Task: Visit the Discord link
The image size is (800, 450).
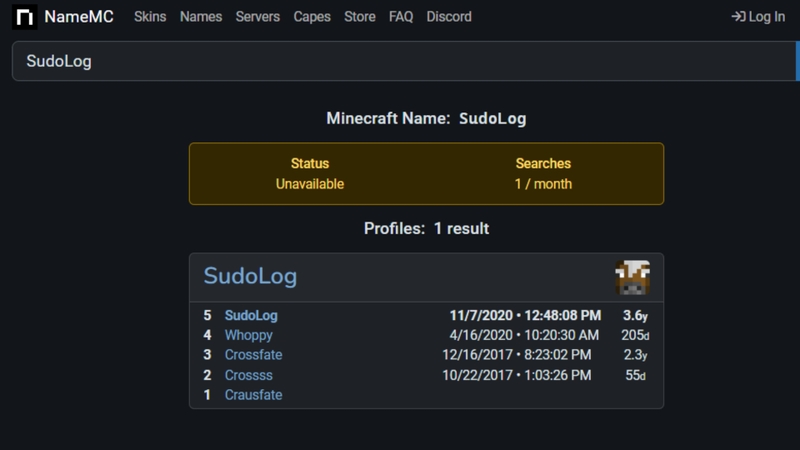Action: [x=449, y=17]
